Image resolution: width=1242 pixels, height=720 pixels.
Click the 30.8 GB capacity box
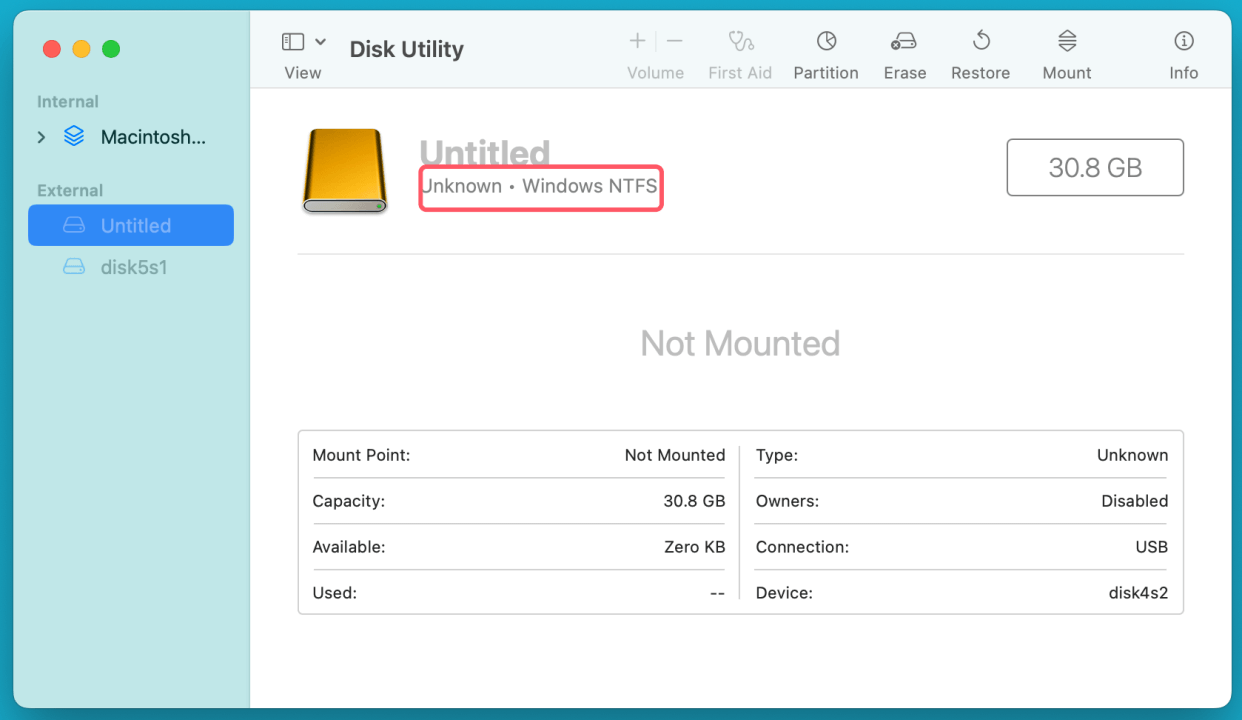(1095, 167)
